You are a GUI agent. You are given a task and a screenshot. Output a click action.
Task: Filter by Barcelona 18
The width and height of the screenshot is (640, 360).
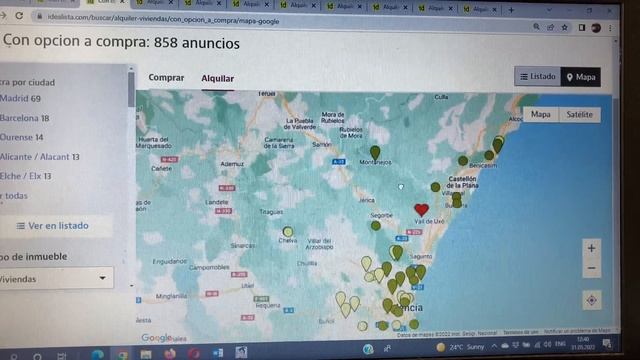[24, 118]
